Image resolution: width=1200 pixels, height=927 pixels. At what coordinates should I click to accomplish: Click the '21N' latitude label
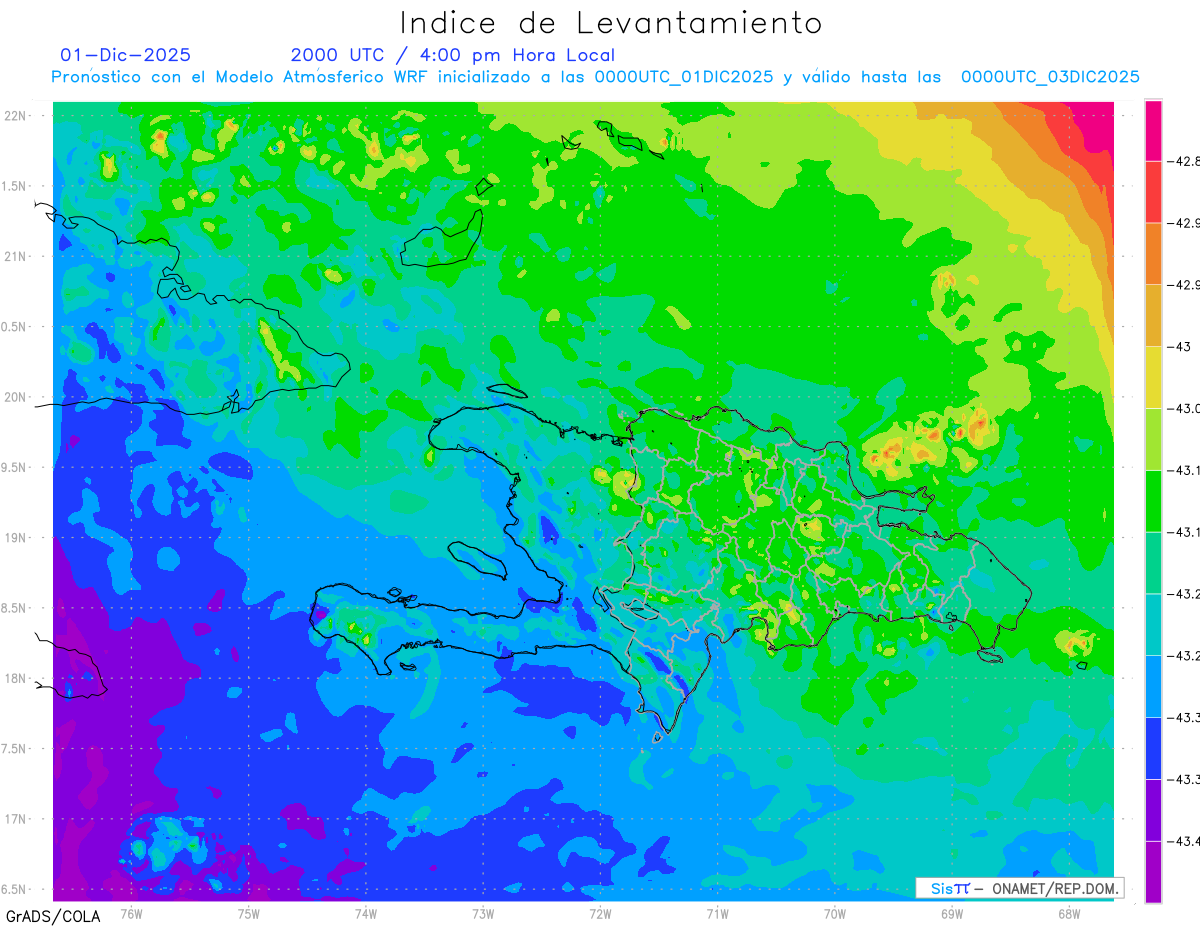[15, 256]
